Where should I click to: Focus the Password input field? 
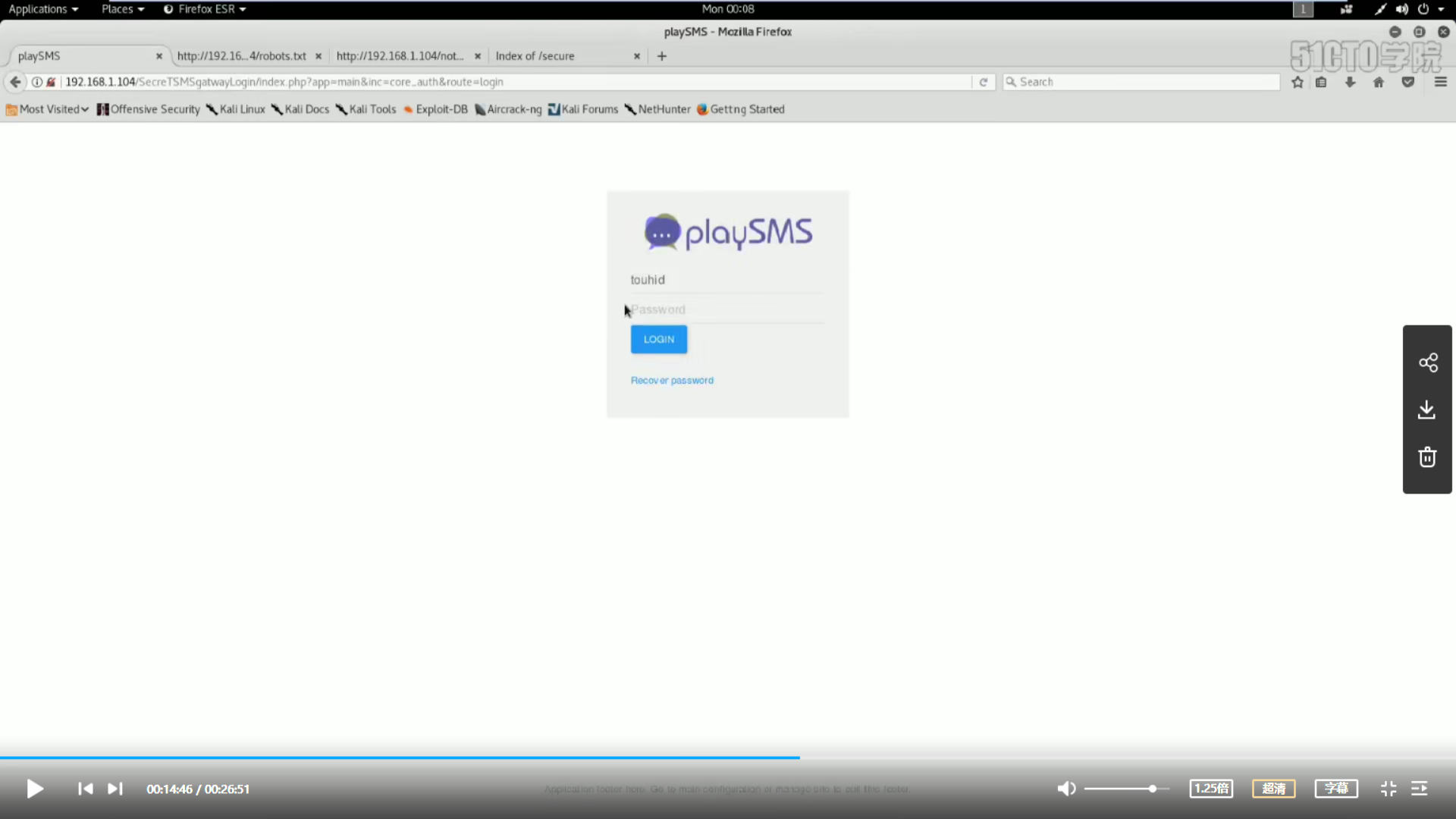pyautogui.click(x=726, y=309)
